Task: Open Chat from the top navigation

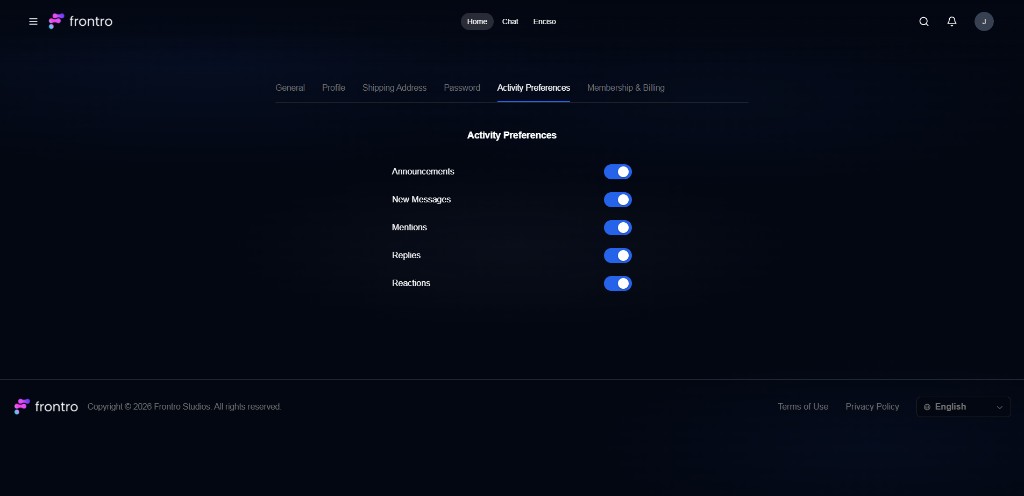Action: 510,22
